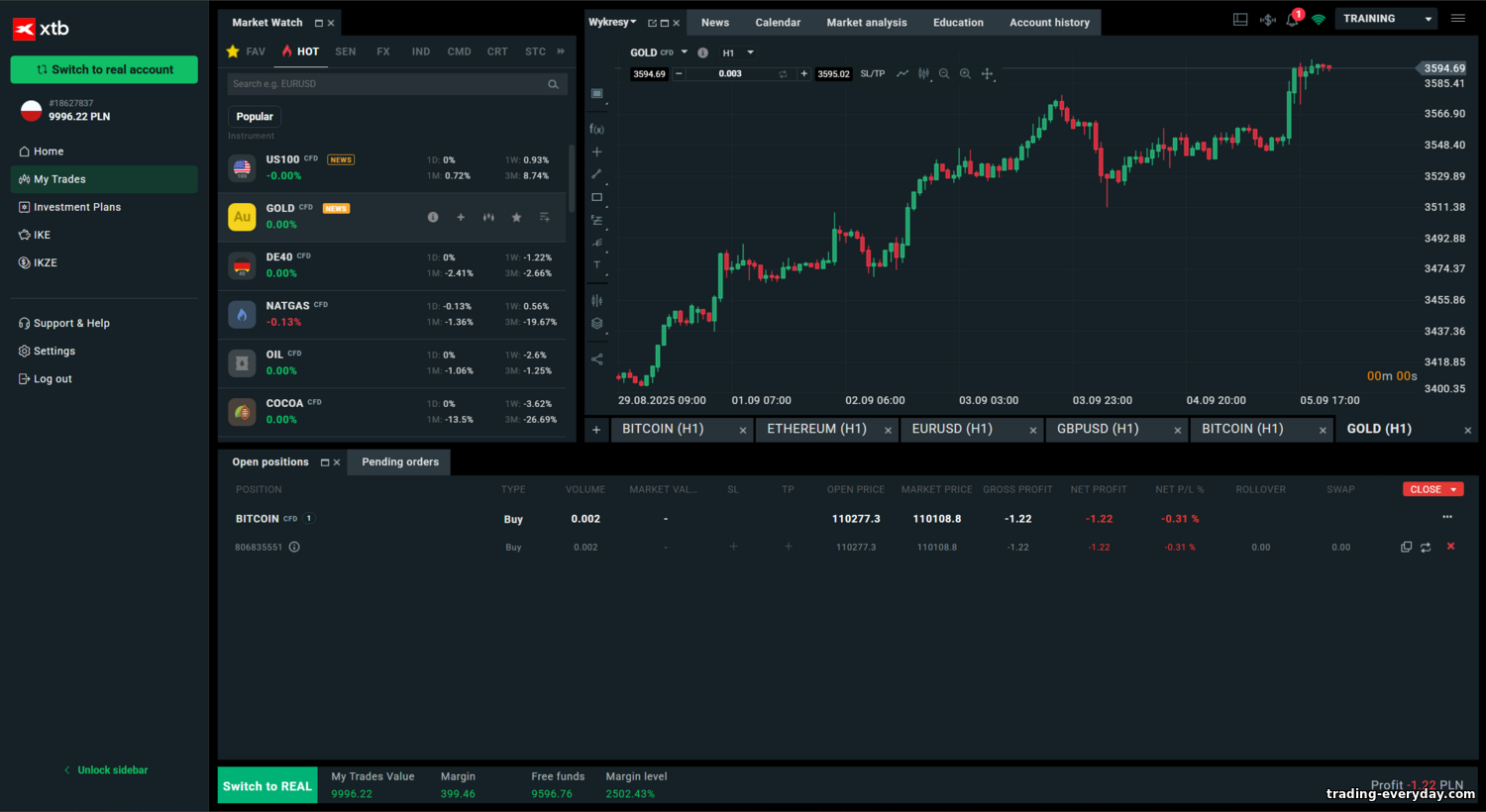Open the notifications bell
The image size is (1486, 812).
pos(1292,20)
